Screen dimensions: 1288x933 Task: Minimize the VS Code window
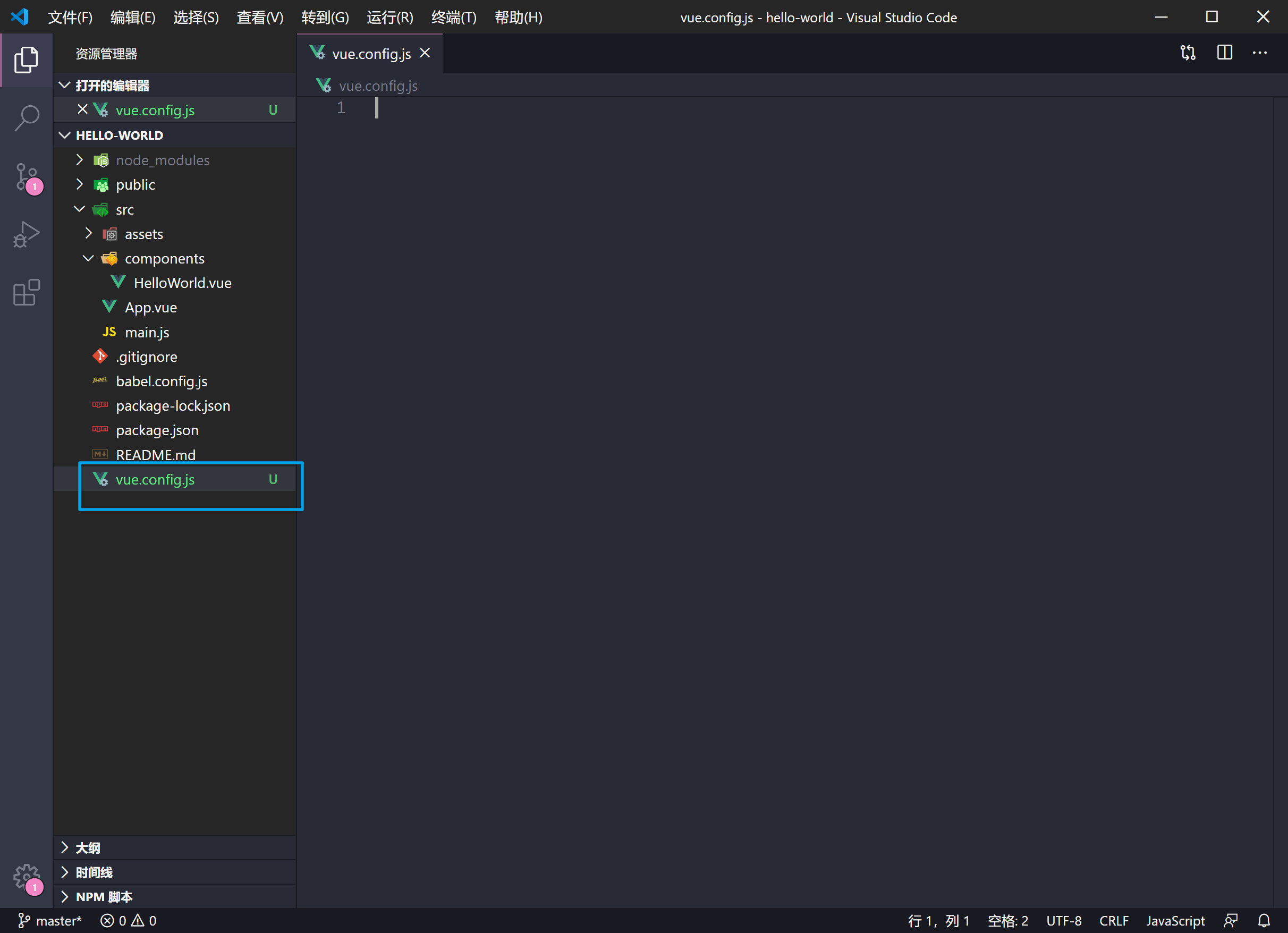pyautogui.click(x=1161, y=17)
